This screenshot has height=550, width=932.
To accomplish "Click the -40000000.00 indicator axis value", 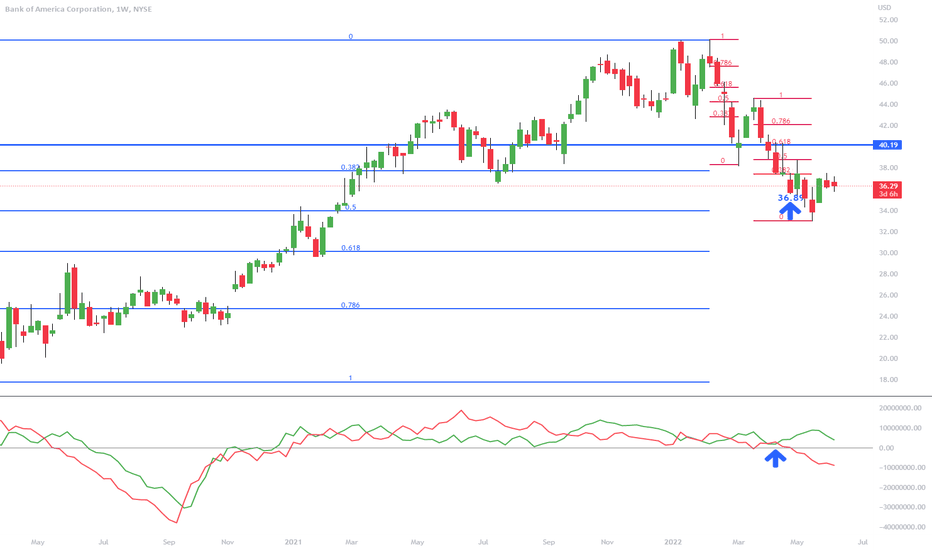I will click(x=902, y=527).
